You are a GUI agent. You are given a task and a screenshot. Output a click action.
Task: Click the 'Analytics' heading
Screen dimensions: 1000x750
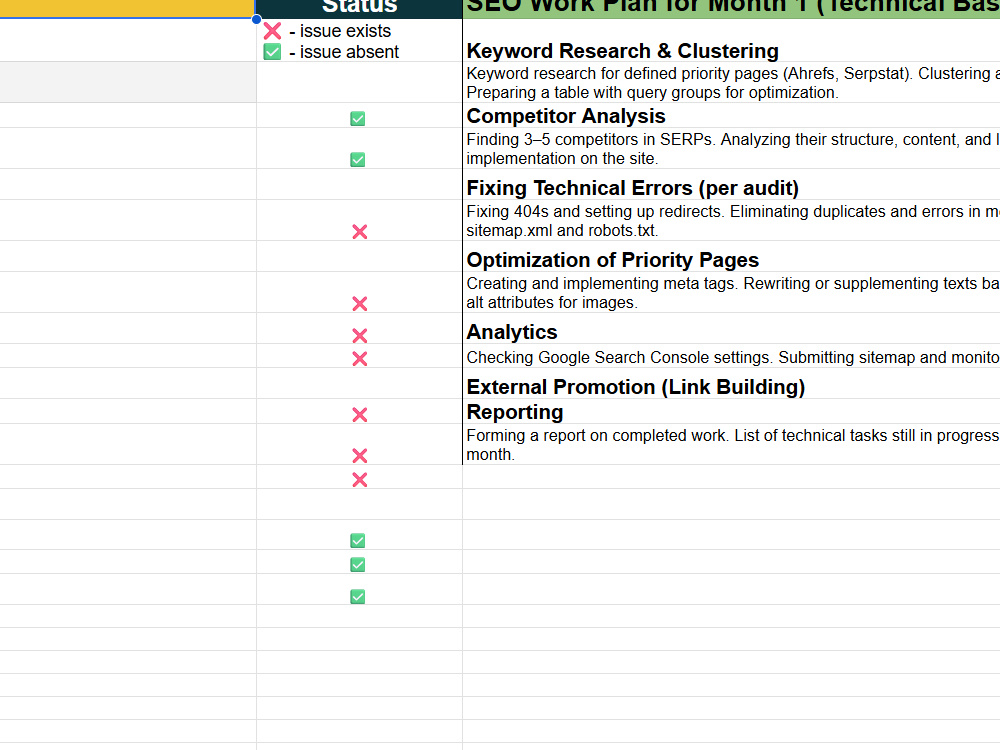511,332
